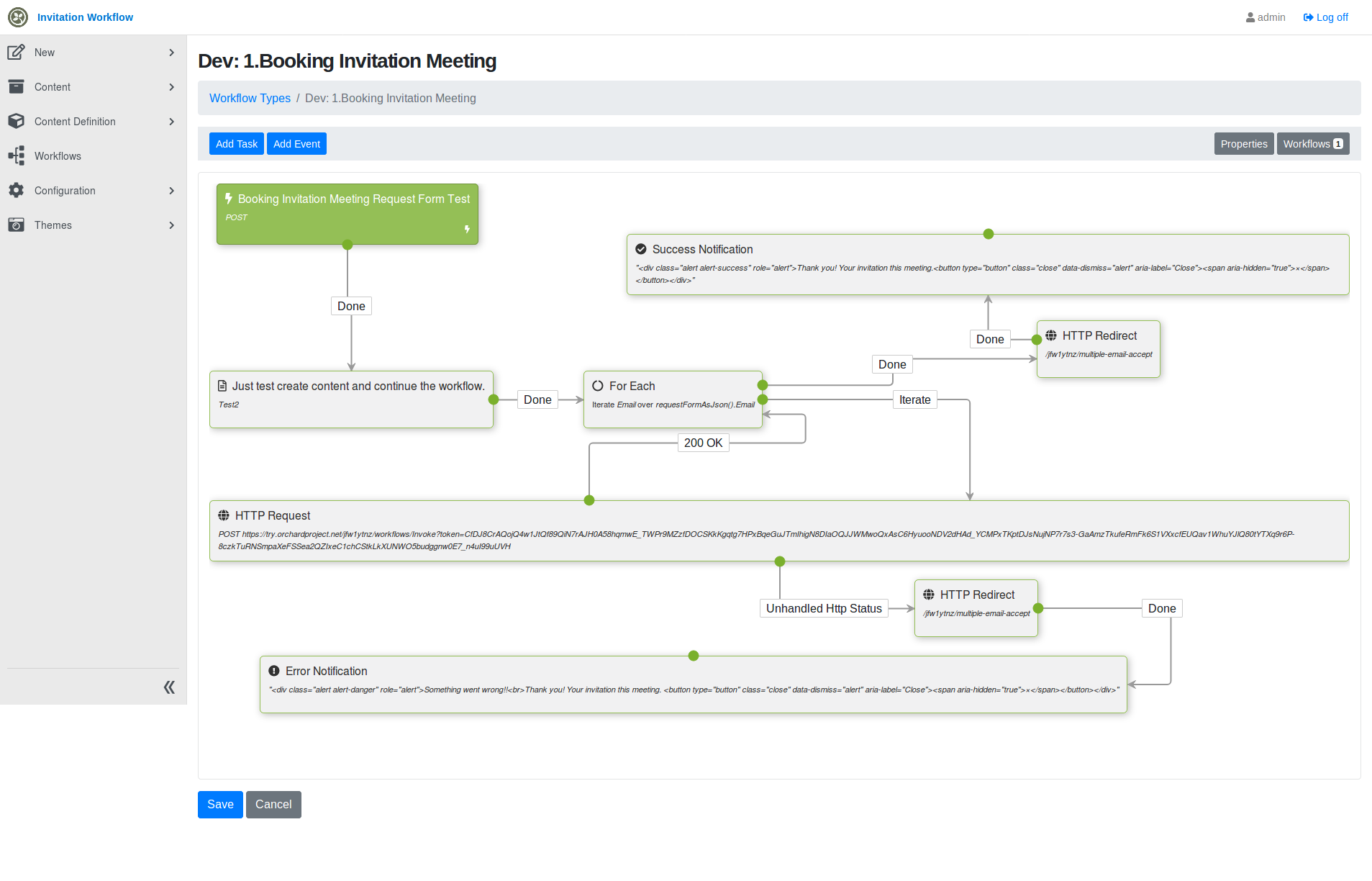Open the Workflow Types breadcrumb
Image resolution: width=1372 pixels, height=881 pixels.
point(250,98)
